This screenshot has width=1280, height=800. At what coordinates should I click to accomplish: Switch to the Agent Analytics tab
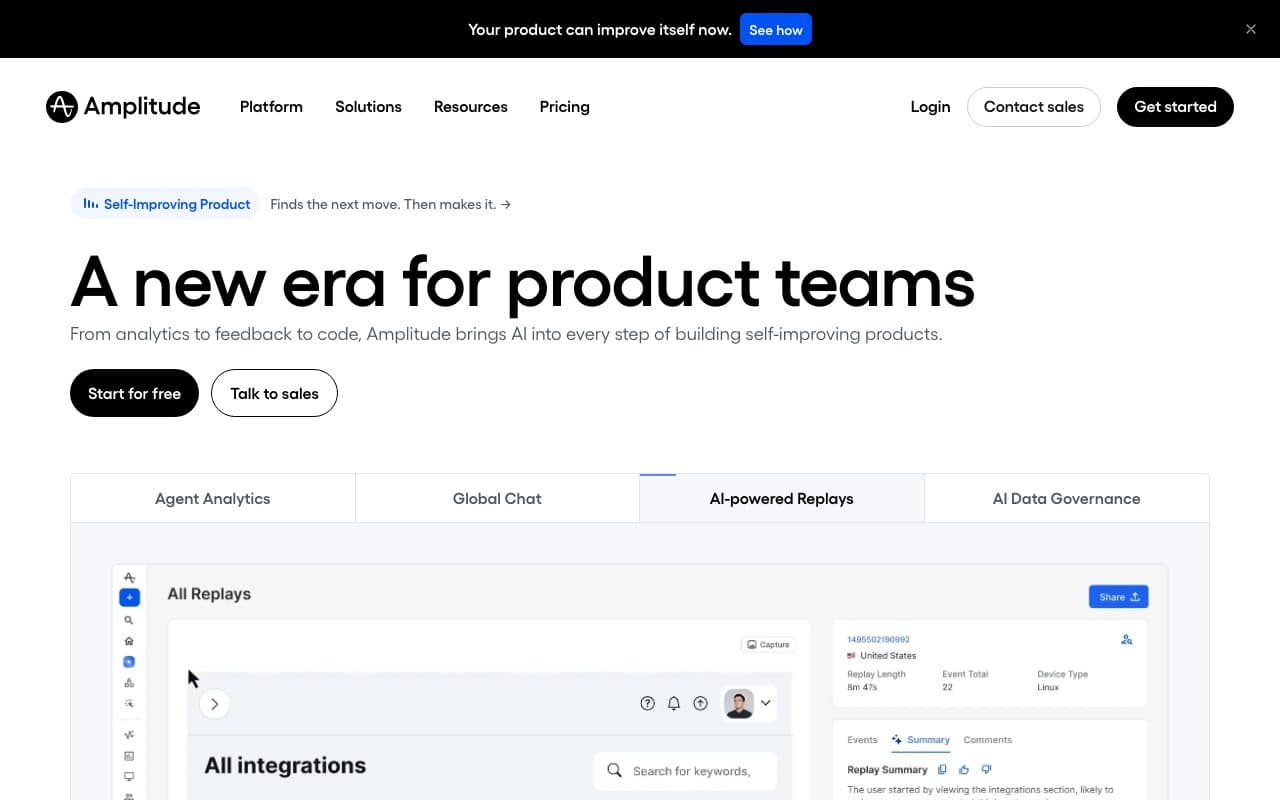coord(213,498)
